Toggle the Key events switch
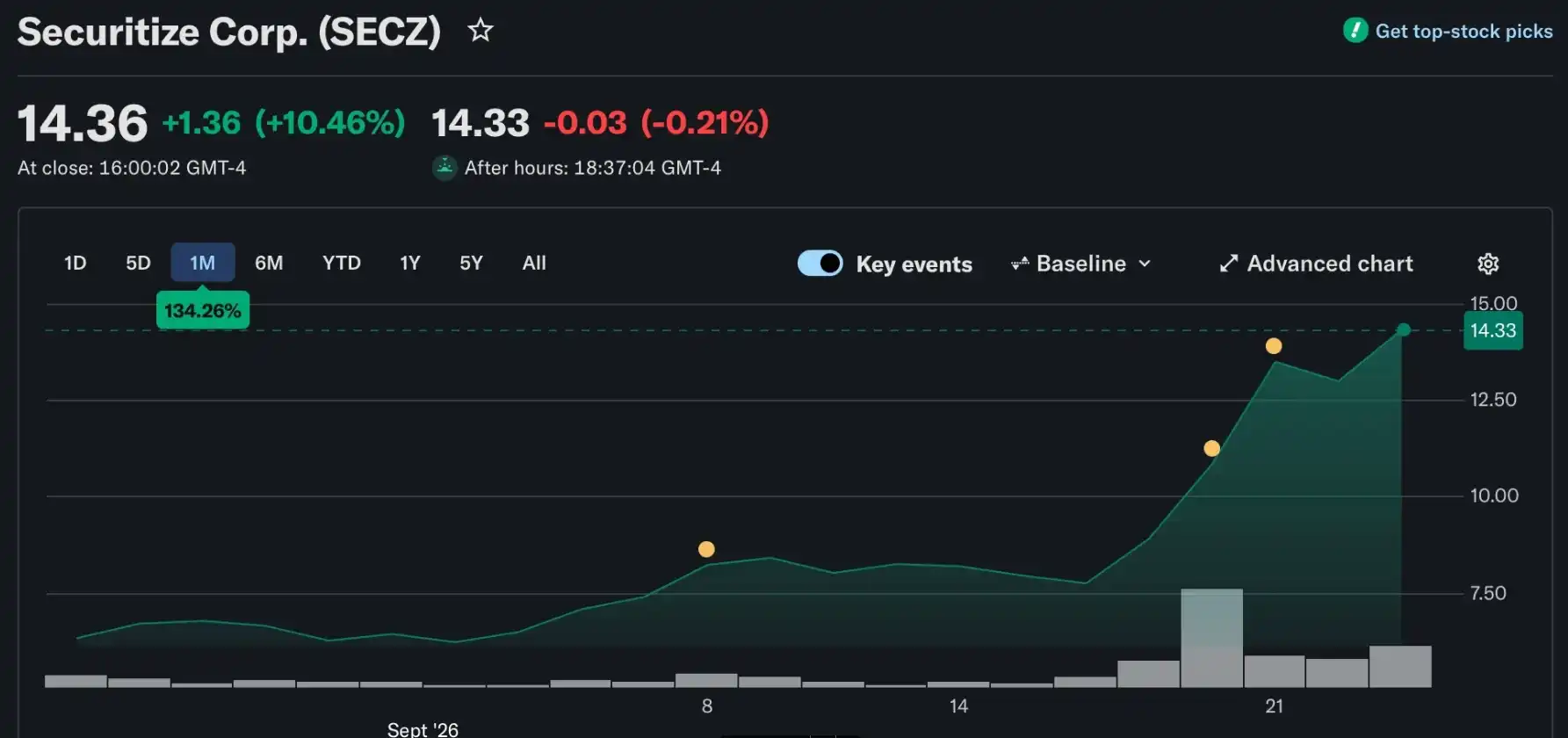 [x=820, y=264]
